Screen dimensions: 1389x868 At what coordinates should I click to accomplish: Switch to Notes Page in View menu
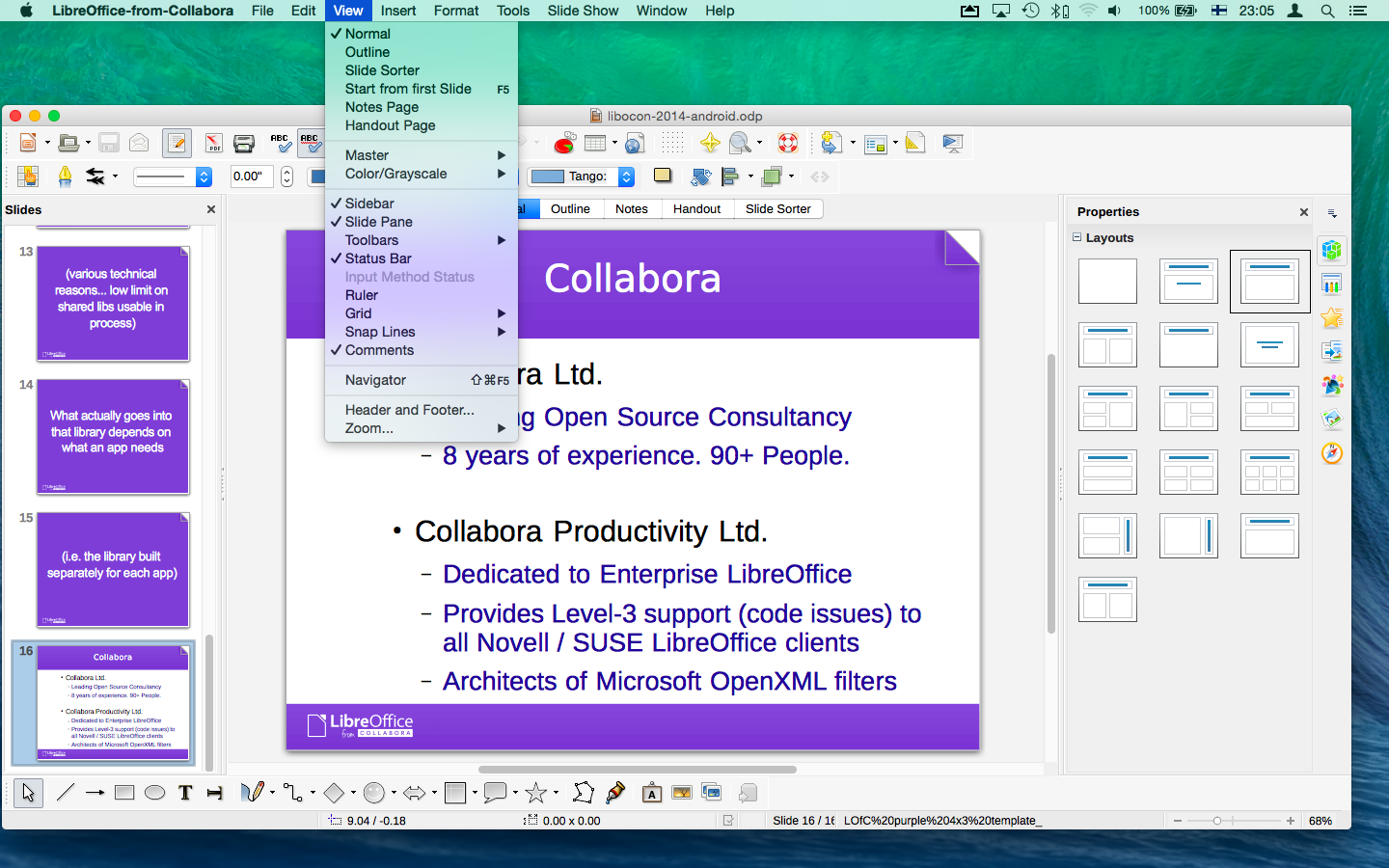pos(422,107)
